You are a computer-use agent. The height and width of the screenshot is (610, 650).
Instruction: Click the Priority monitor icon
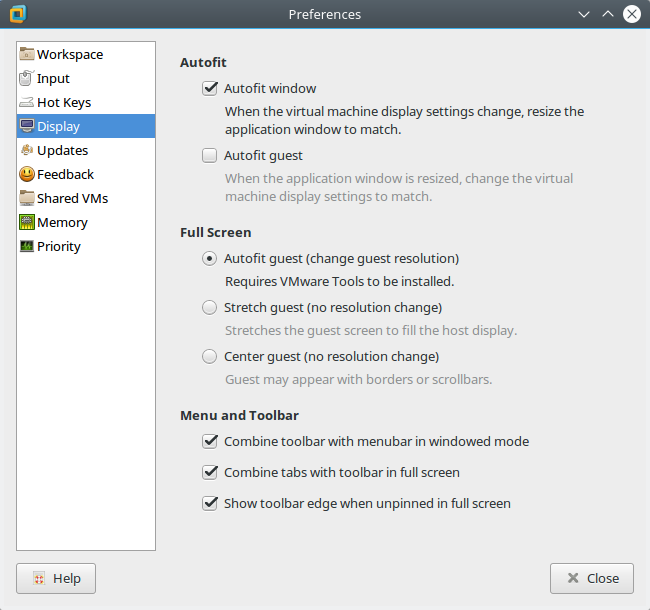27,247
